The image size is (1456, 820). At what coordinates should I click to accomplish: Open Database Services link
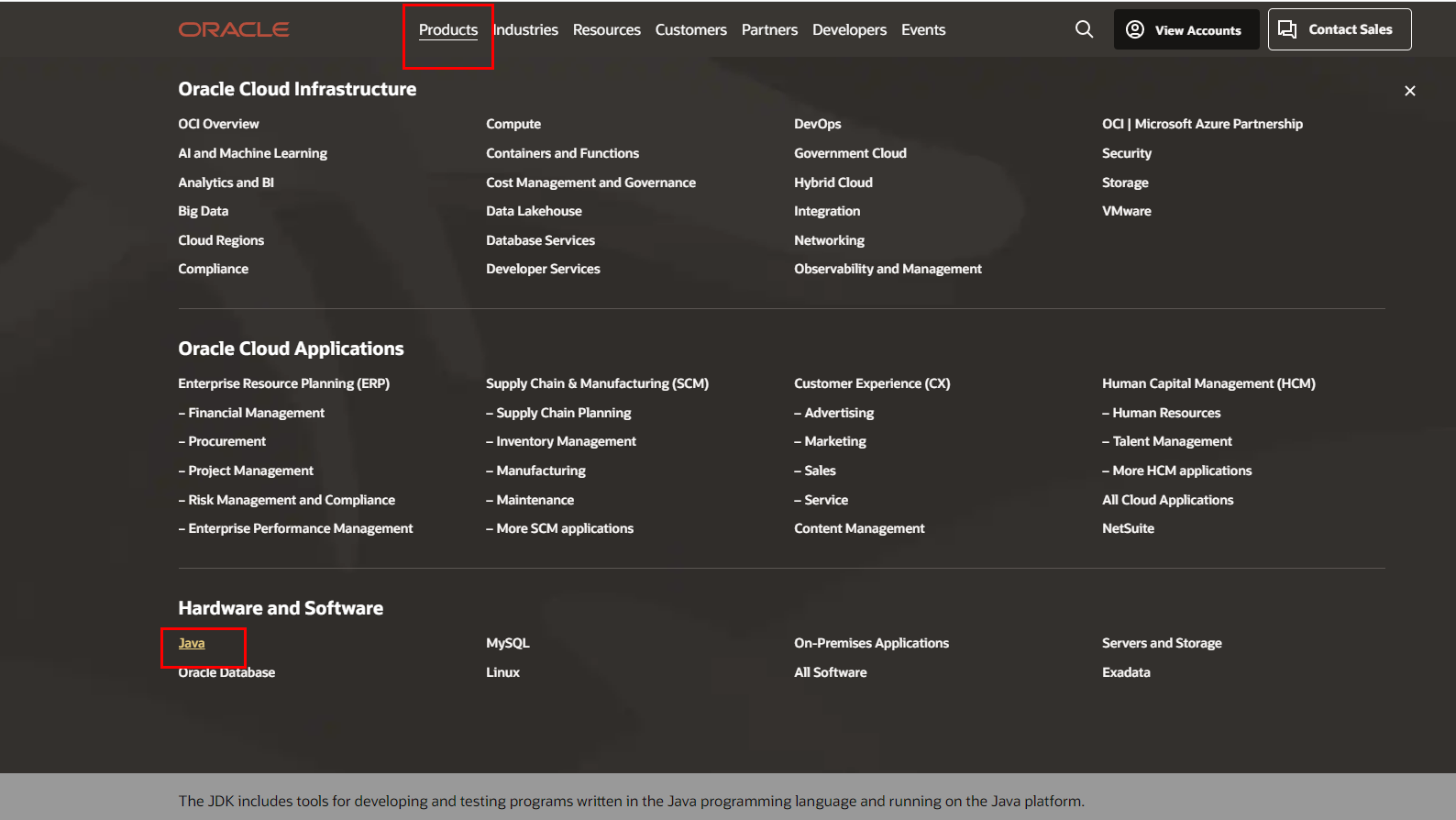(541, 240)
